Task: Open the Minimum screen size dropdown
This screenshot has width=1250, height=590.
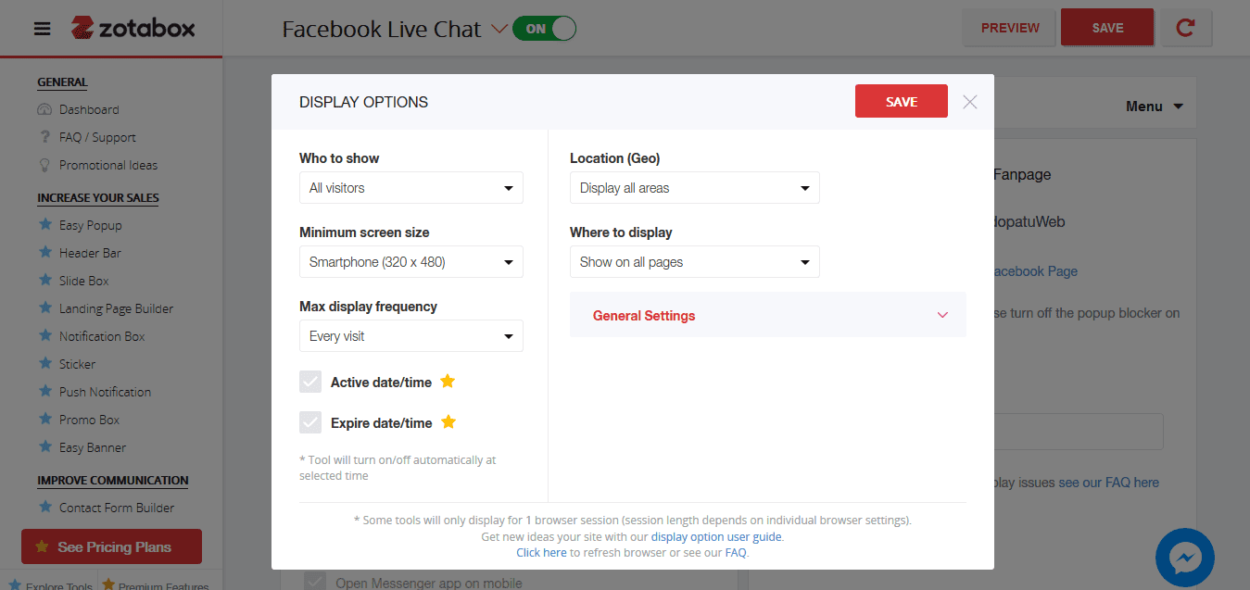Action: pos(411,262)
